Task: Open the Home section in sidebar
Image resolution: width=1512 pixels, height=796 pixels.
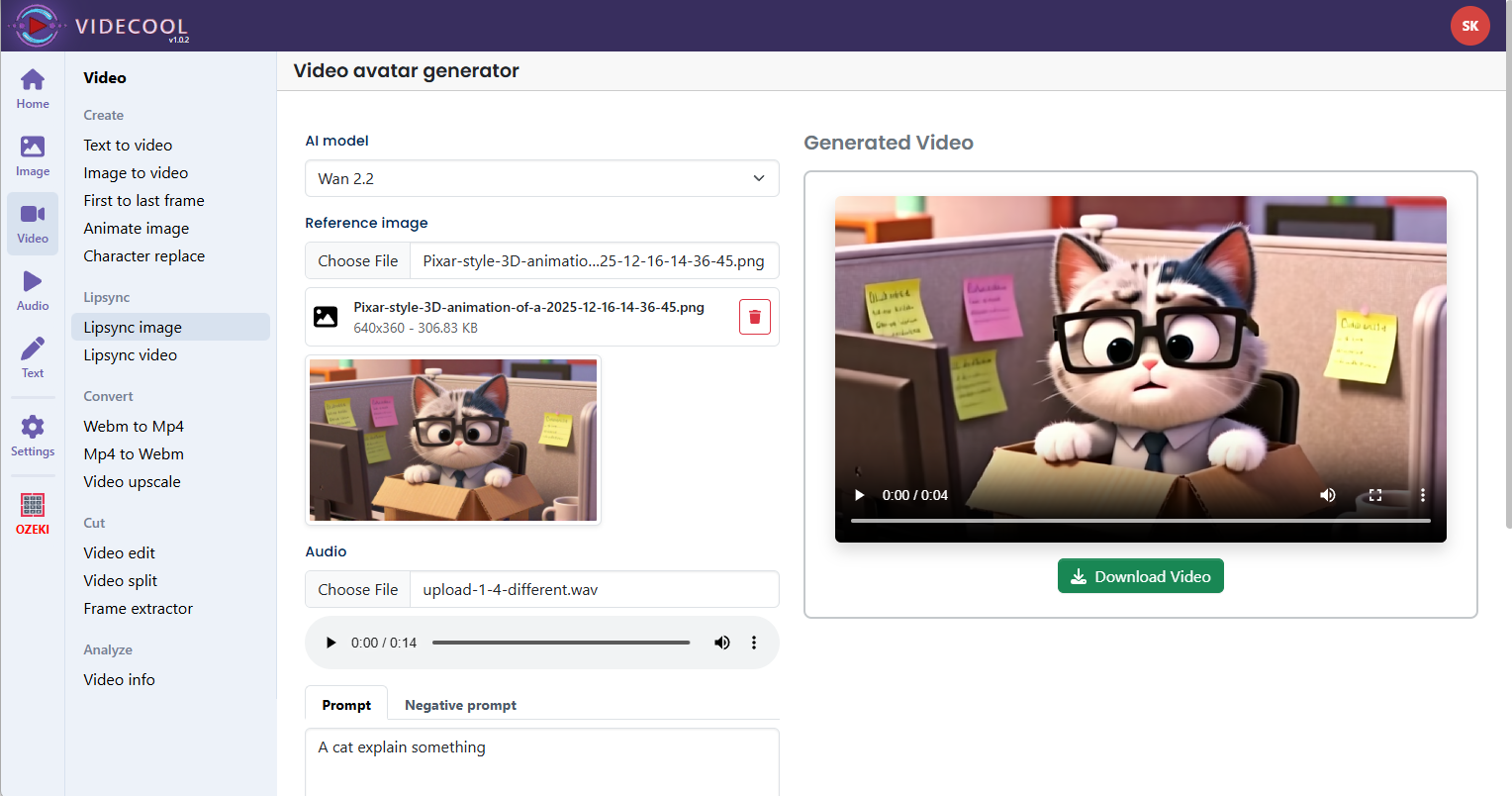Action: click(x=33, y=88)
